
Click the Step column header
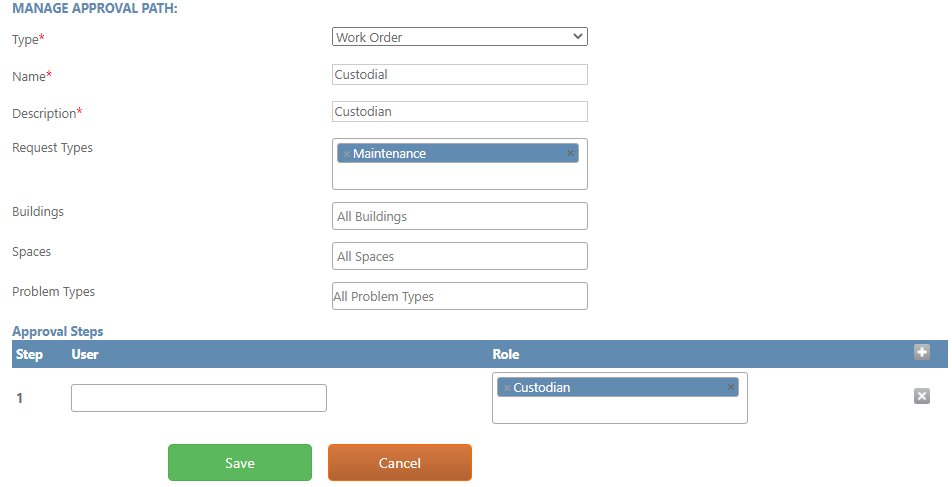point(29,355)
